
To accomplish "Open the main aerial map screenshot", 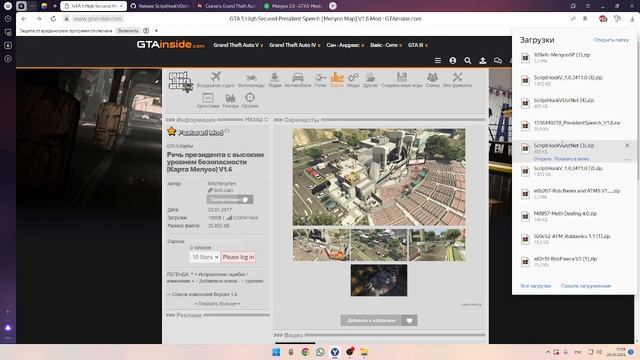I will point(379,177).
